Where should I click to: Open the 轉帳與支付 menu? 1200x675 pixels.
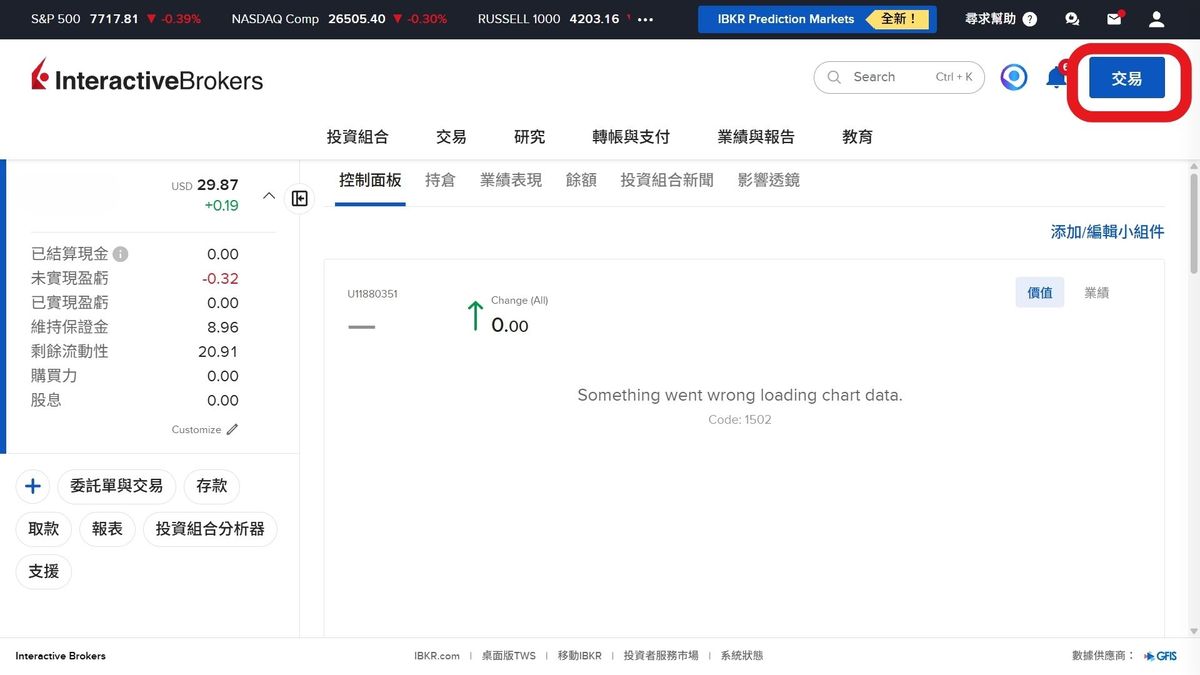(631, 137)
